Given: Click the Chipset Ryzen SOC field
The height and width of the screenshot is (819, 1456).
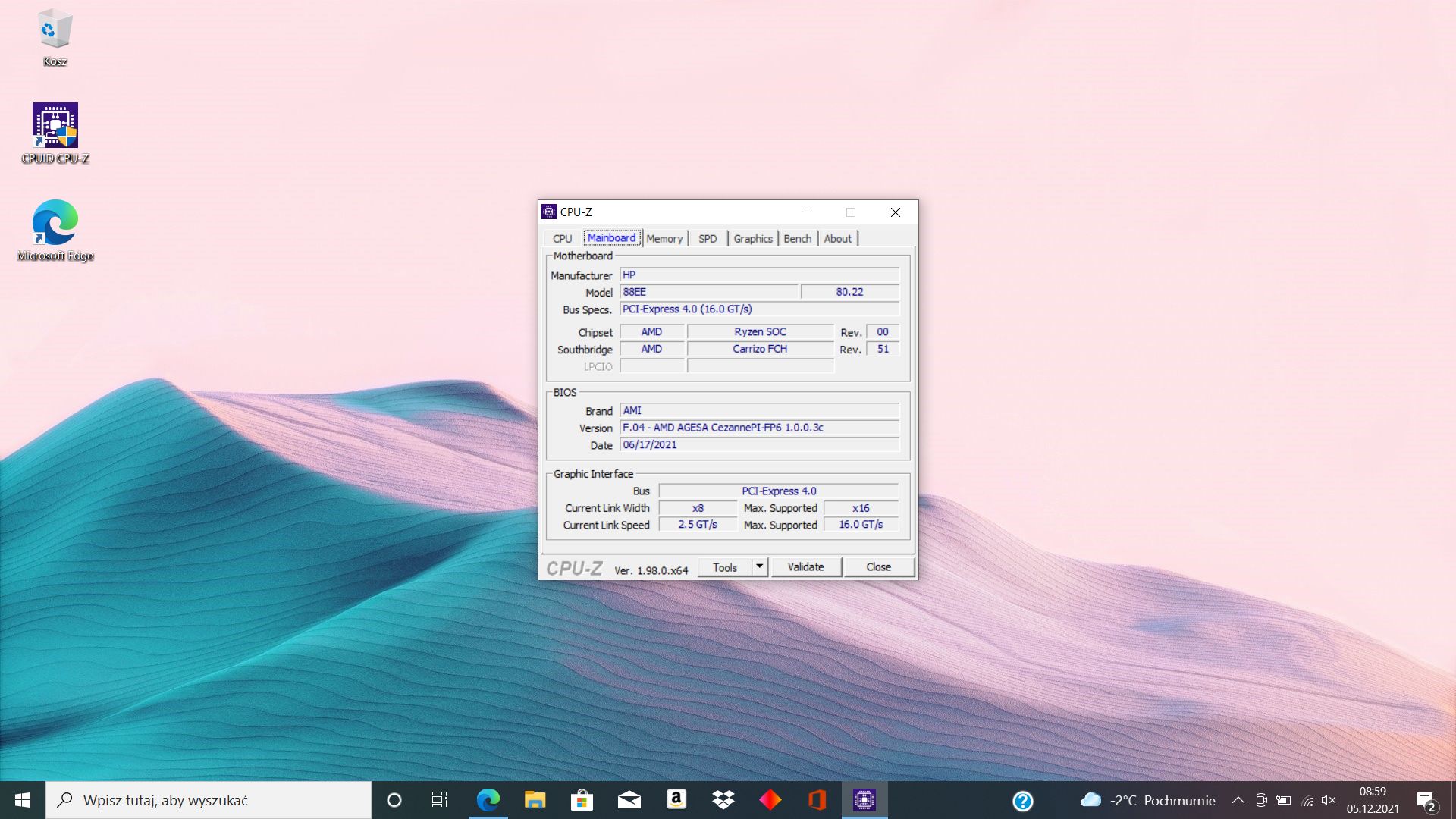Looking at the screenshot, I should [x=761, y=332].
